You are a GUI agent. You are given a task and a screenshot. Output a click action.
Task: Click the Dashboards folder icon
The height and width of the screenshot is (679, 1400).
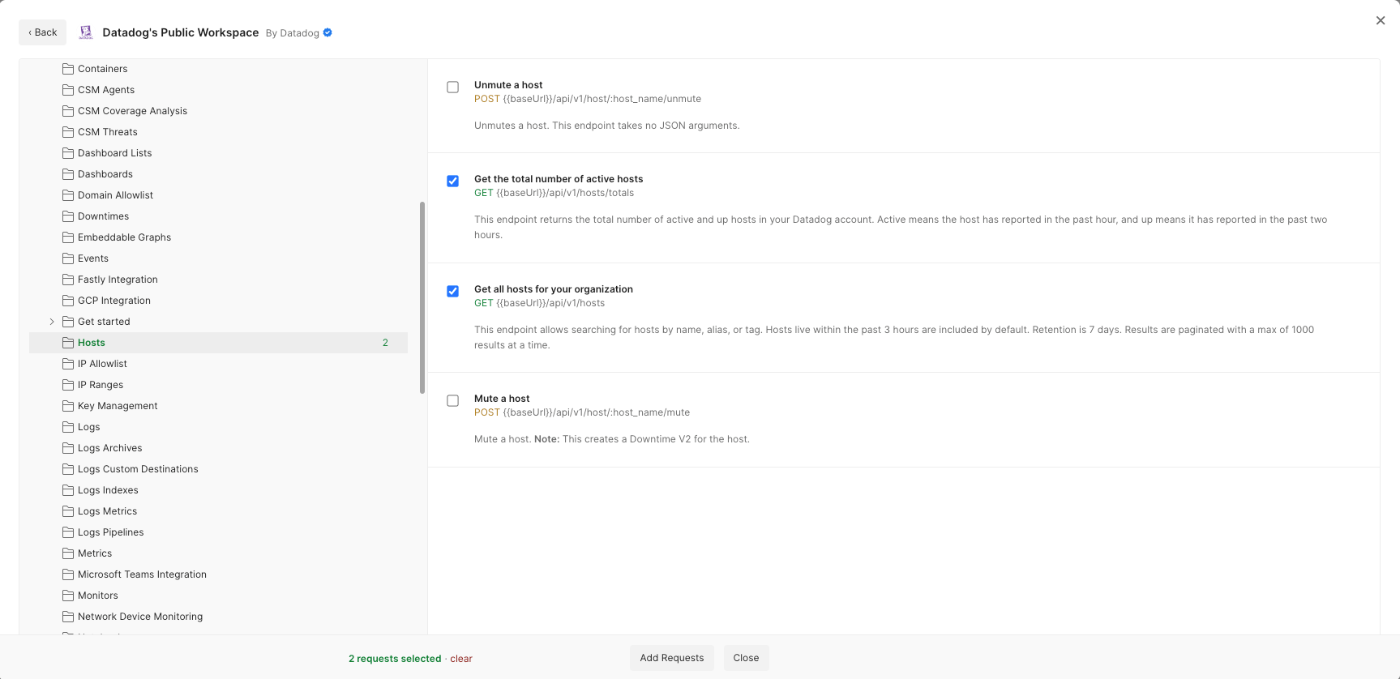(68, 174)
